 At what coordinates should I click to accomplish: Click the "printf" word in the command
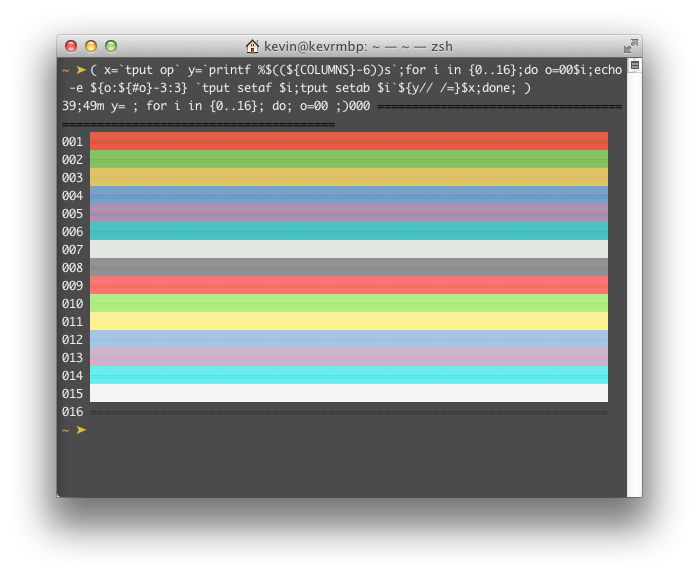click(x=230, y=70)
